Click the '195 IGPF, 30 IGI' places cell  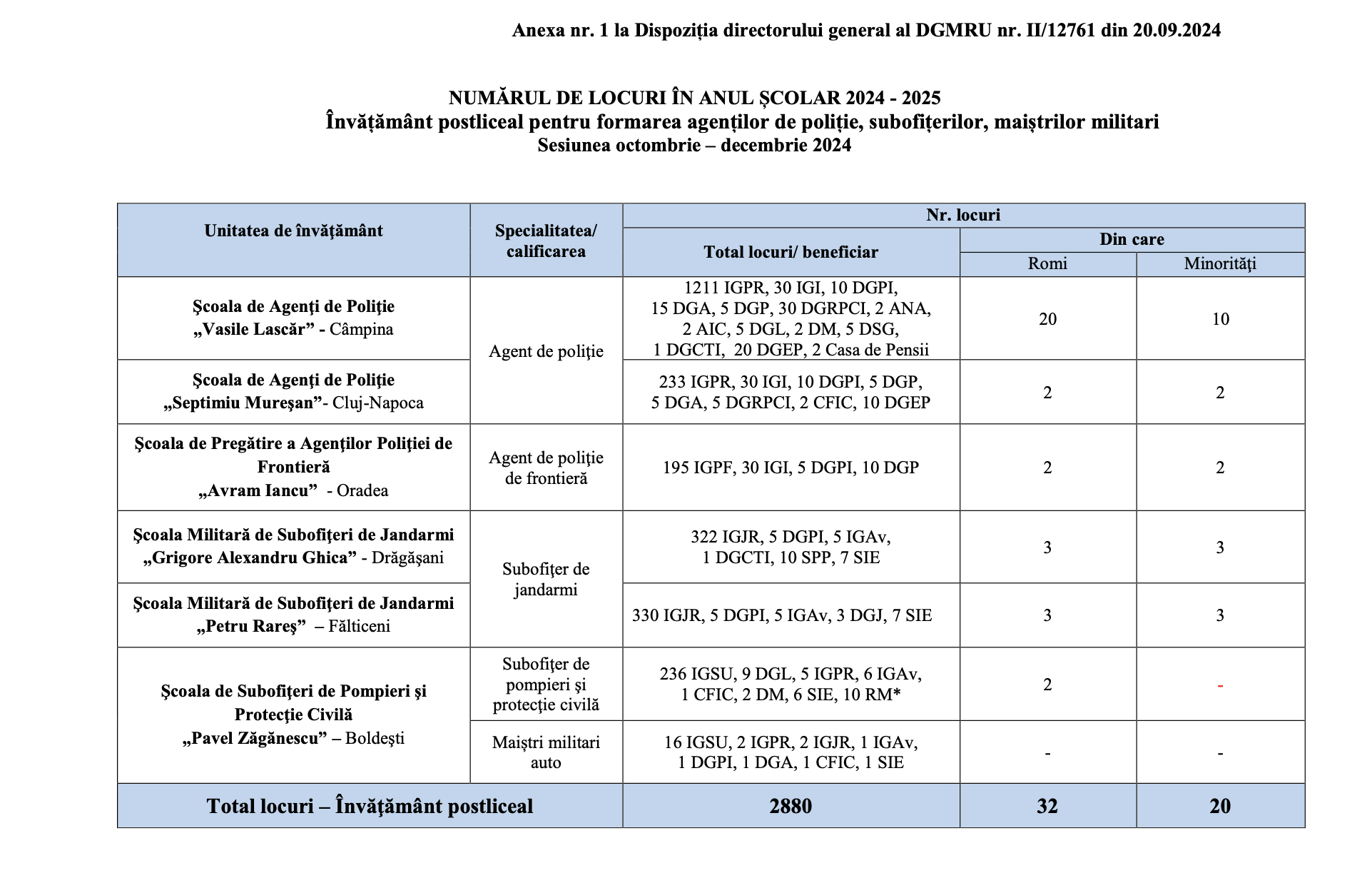[791, 468]
